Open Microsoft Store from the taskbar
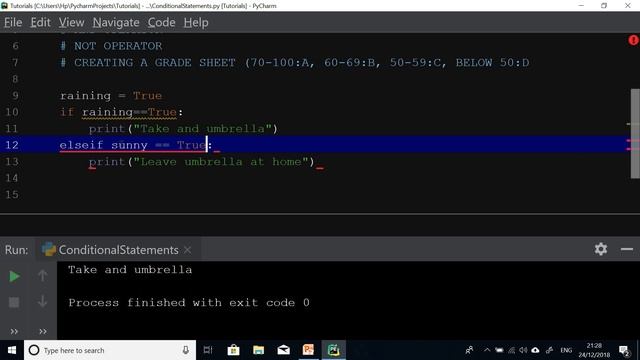The image size is (640, 360). coord(233,350)
